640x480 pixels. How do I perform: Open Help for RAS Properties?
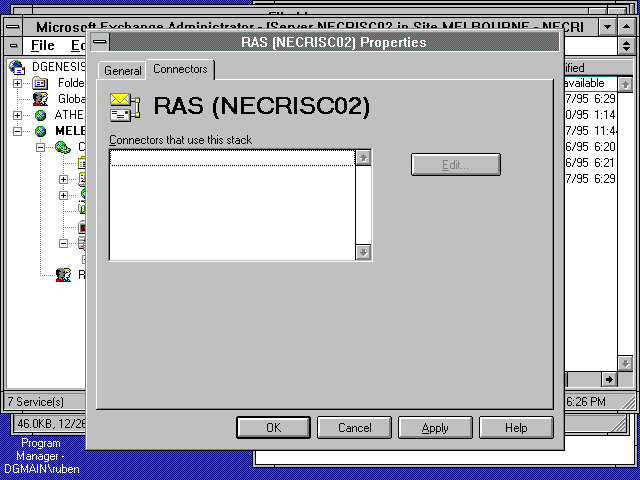(516, 427)
